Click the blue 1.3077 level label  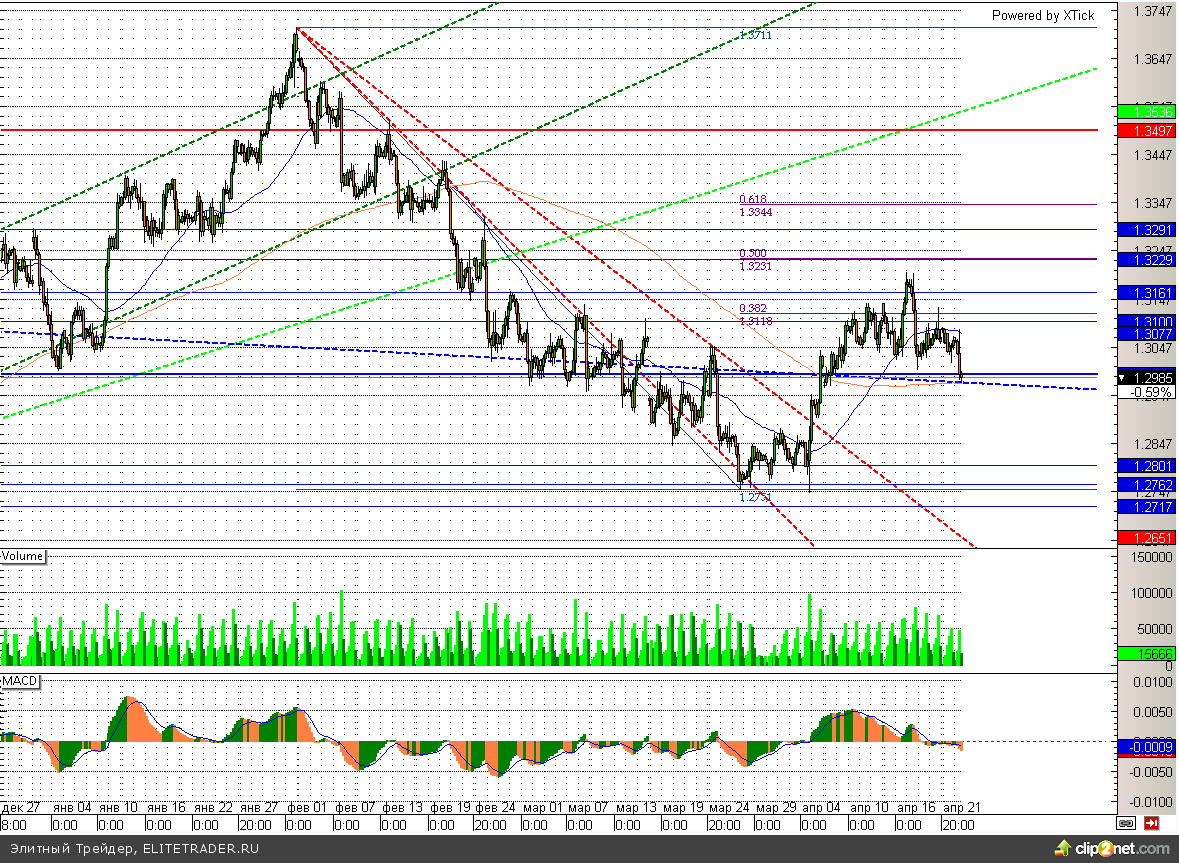[1147, 334]
